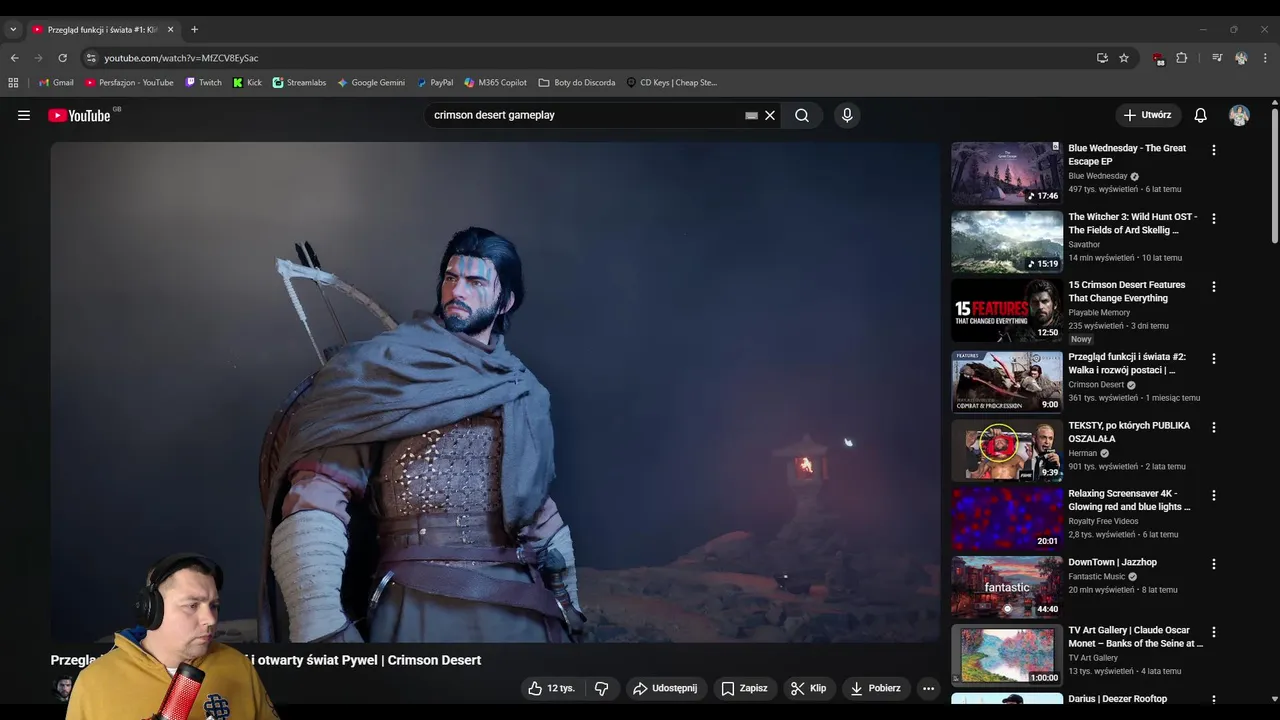Open a new tab with plus button
This screenshot has width=1280, height=720.
(x=194, y=30)
